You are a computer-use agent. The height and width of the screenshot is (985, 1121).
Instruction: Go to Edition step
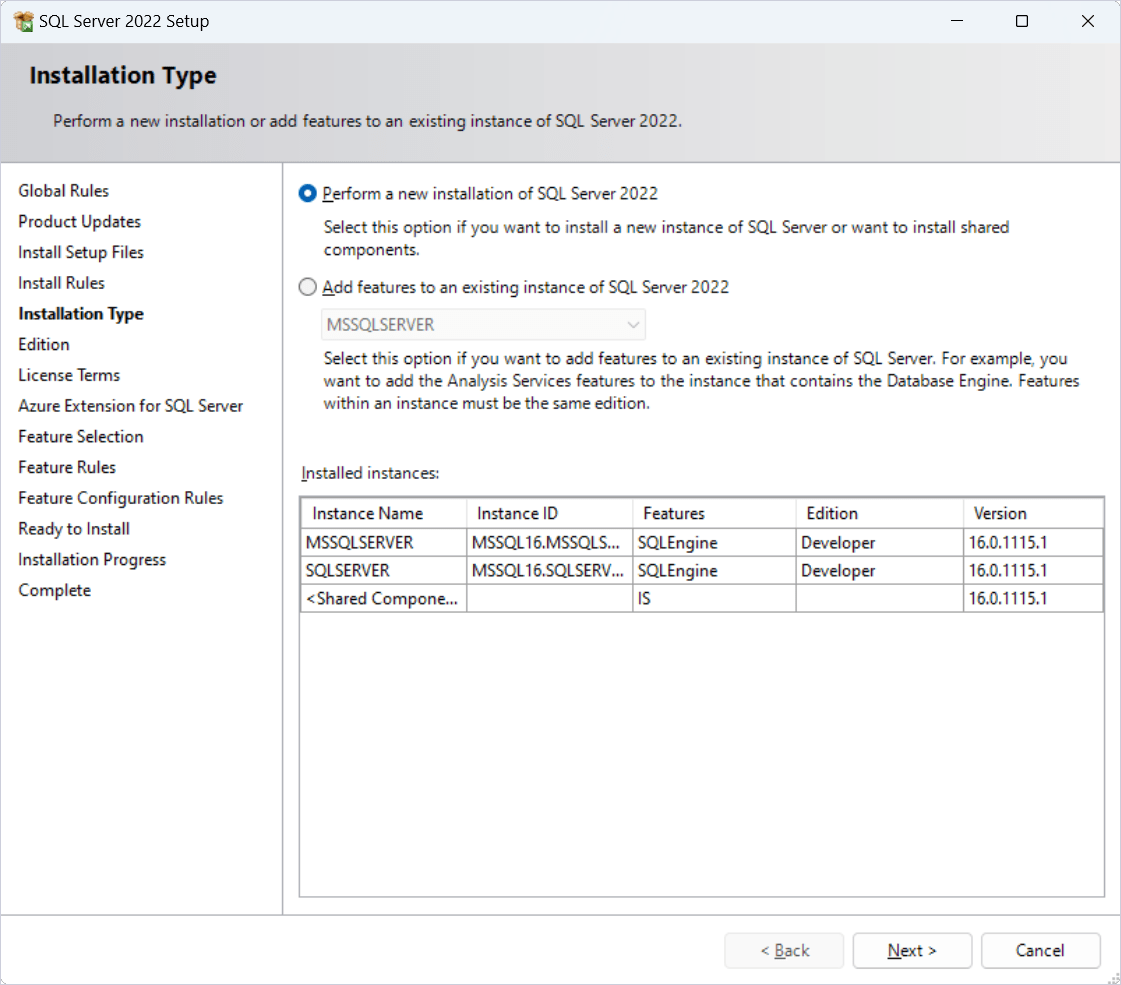click(44, 345)
